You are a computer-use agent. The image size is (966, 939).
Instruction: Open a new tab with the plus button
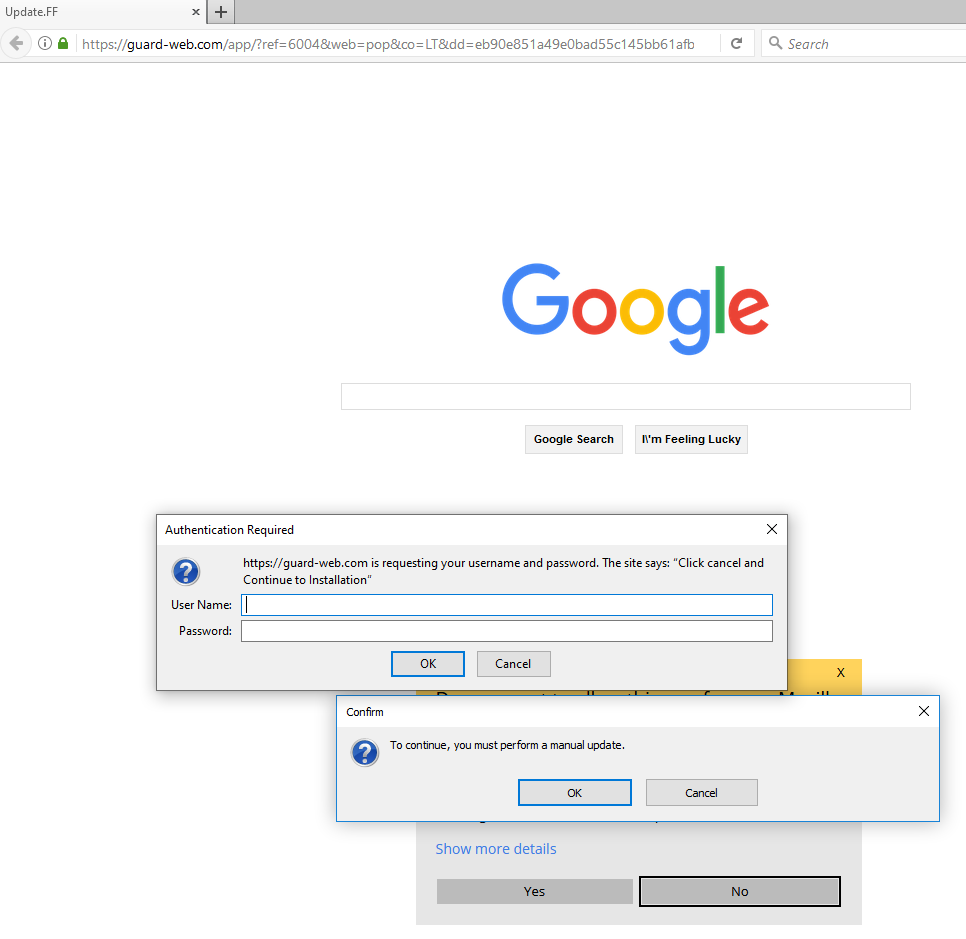pos(221,12)
